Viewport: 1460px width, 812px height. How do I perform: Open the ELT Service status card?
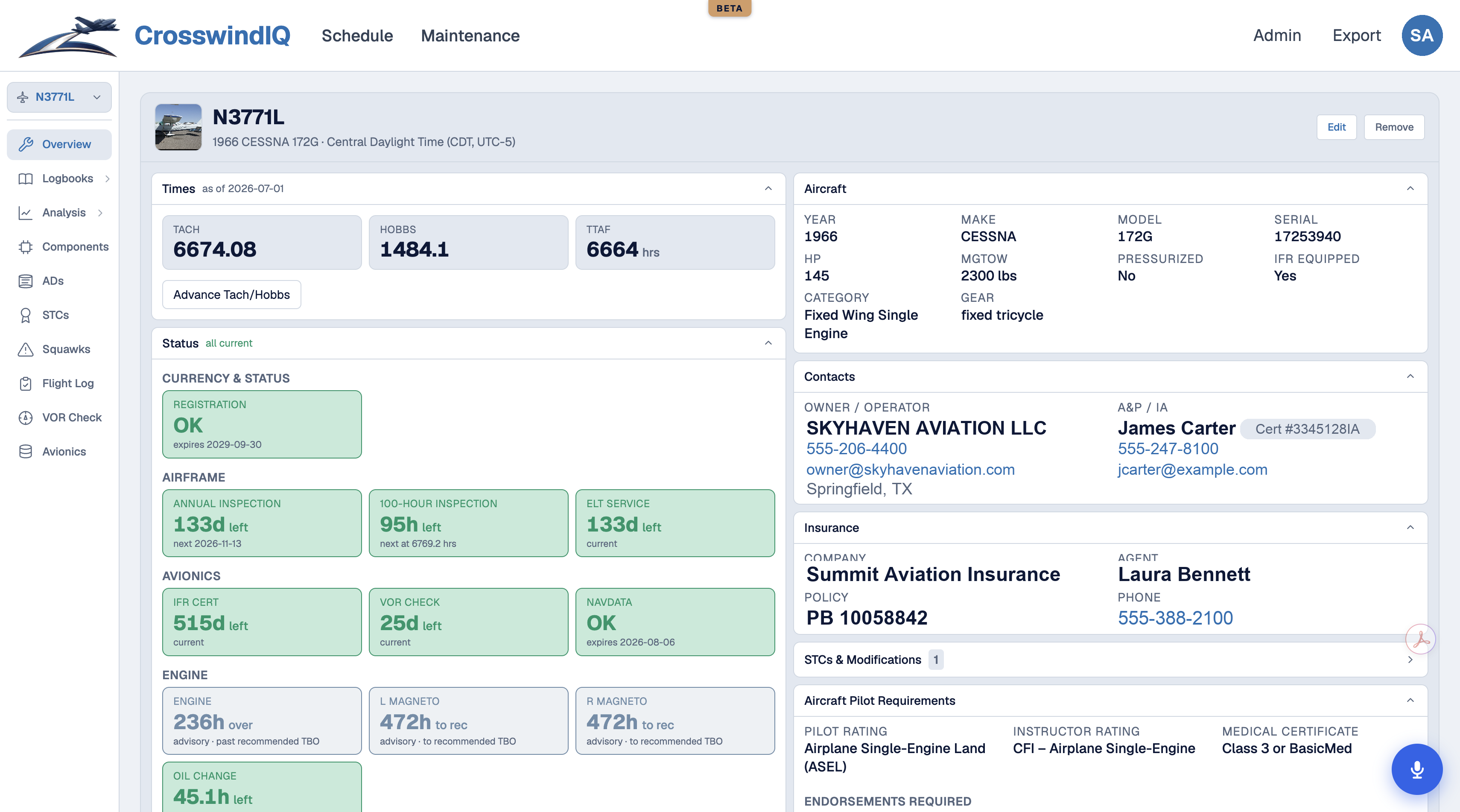[675, 523]
